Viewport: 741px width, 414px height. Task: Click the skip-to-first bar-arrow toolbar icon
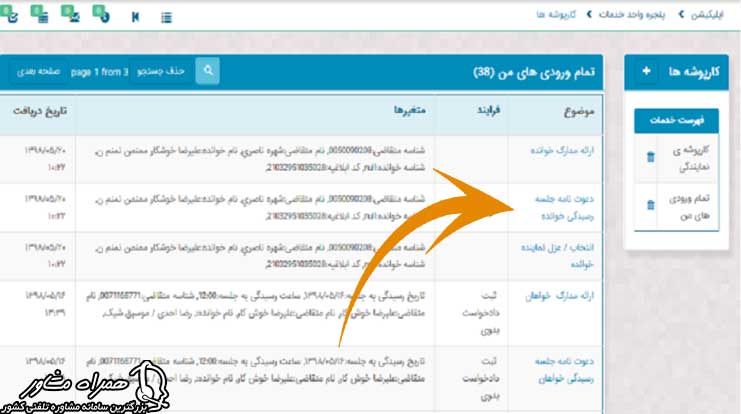(x=136, y=17)
